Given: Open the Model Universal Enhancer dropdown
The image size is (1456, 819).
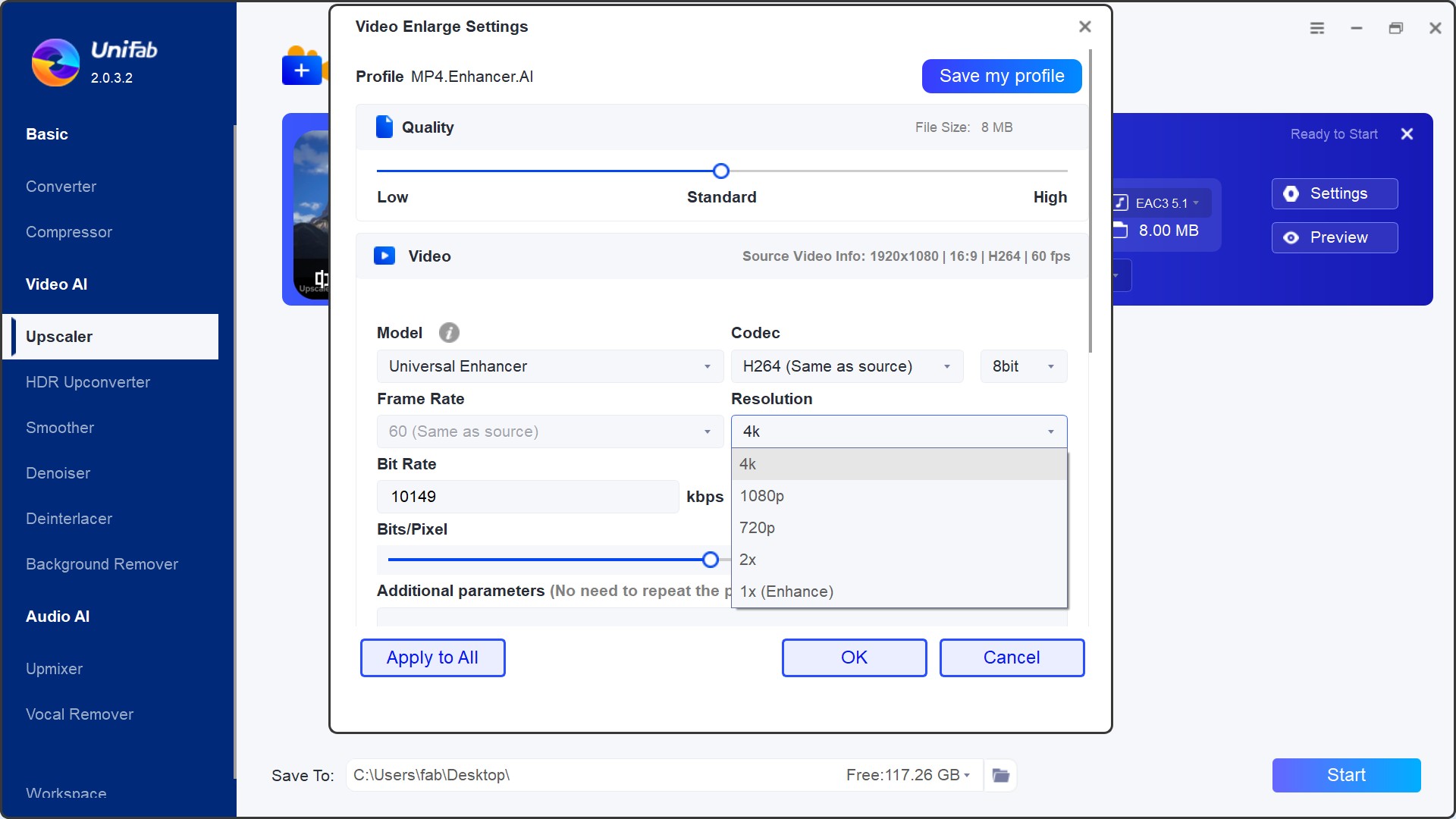Looking at the screenshot, I should click(x=550, y=366).
